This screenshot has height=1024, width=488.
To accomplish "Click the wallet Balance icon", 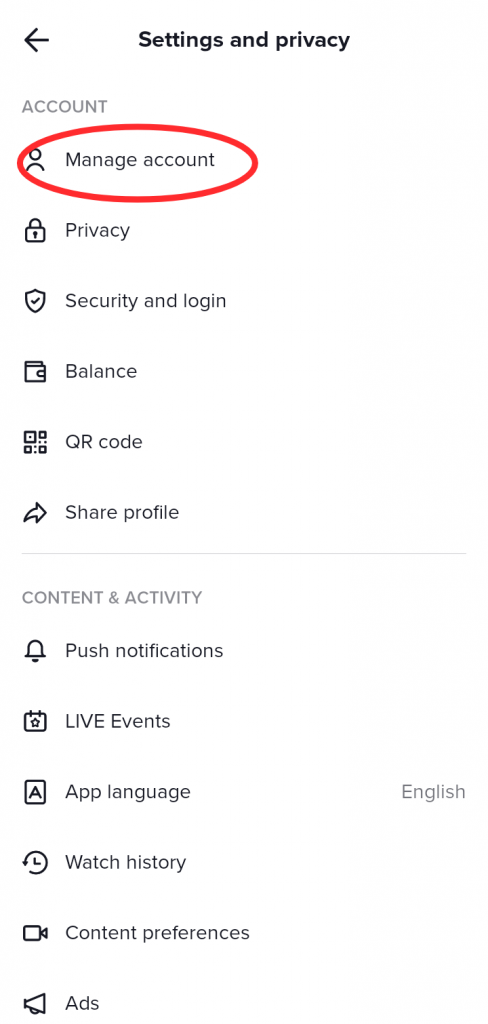I will tap(35, 372).
